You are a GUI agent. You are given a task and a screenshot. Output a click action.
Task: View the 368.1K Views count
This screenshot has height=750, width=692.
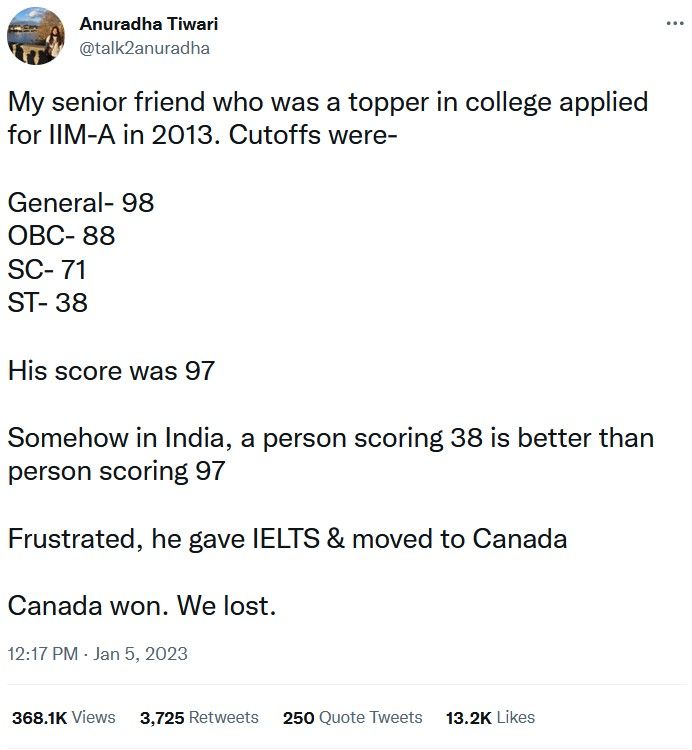coord(64,717)
